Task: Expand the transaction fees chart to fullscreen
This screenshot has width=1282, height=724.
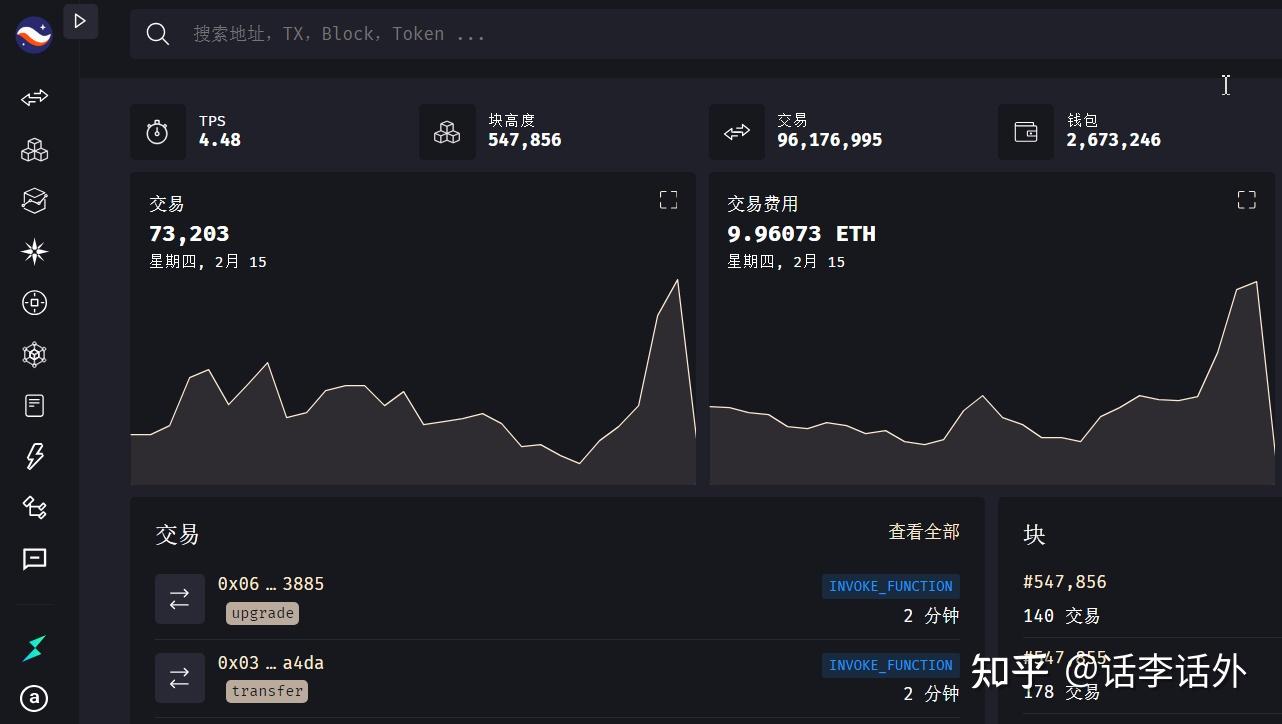Action: pos(1246,200)
